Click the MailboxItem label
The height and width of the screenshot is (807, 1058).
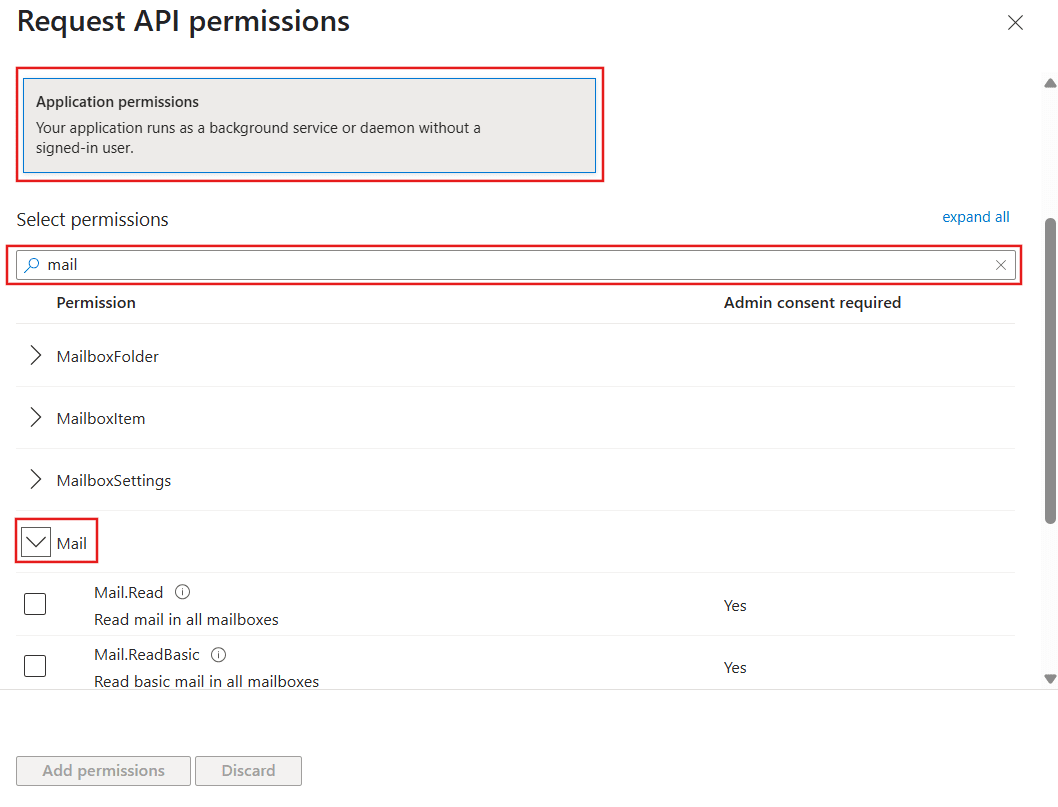click(x=101, y=418)
